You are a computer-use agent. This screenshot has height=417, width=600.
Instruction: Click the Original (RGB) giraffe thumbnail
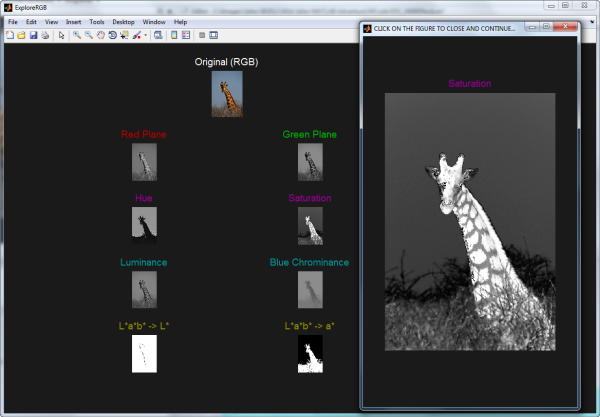[x=226, y=94]
